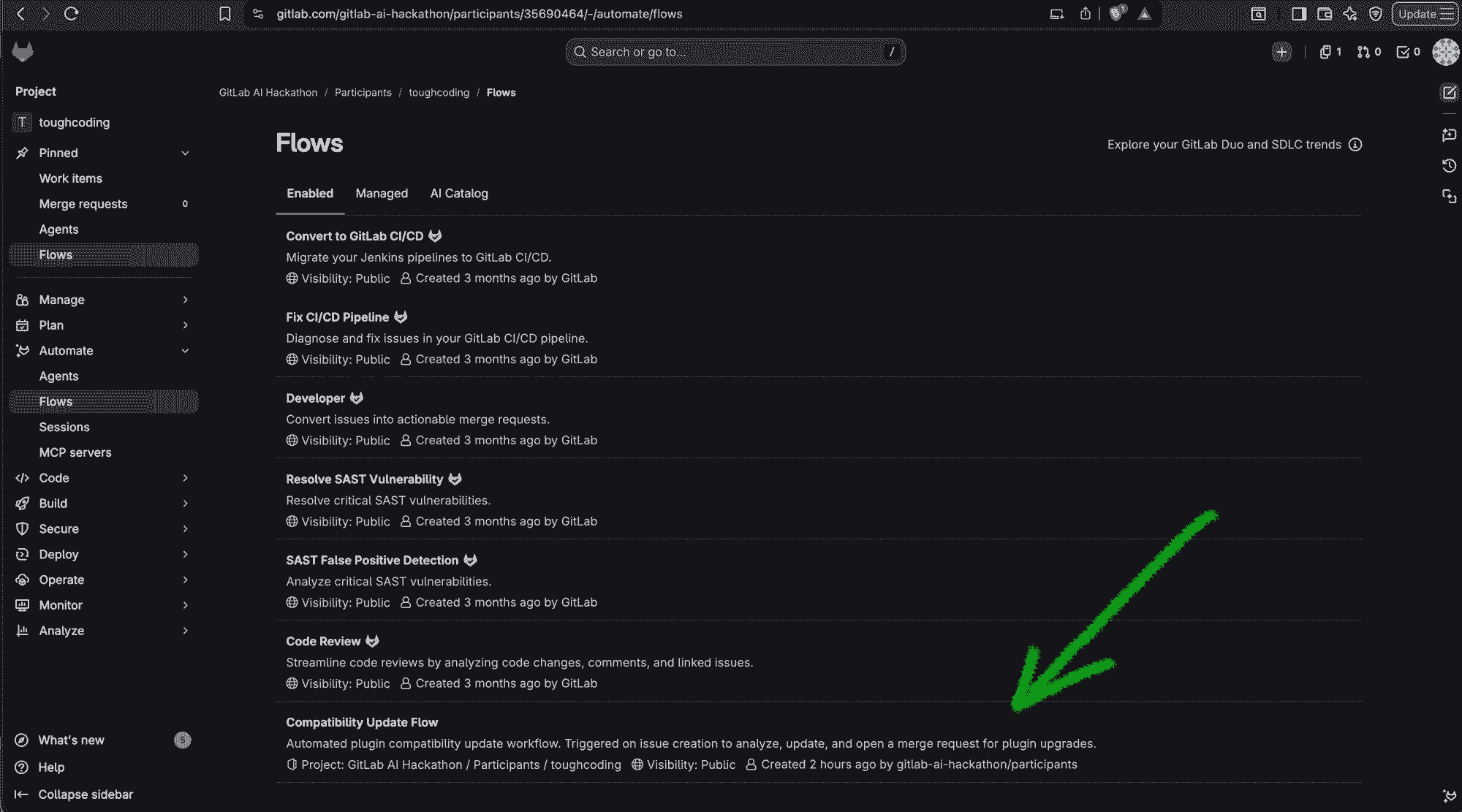Open the user avatar menu
The width and height of the screenshot is (1462, 812).
(1445, 52)
